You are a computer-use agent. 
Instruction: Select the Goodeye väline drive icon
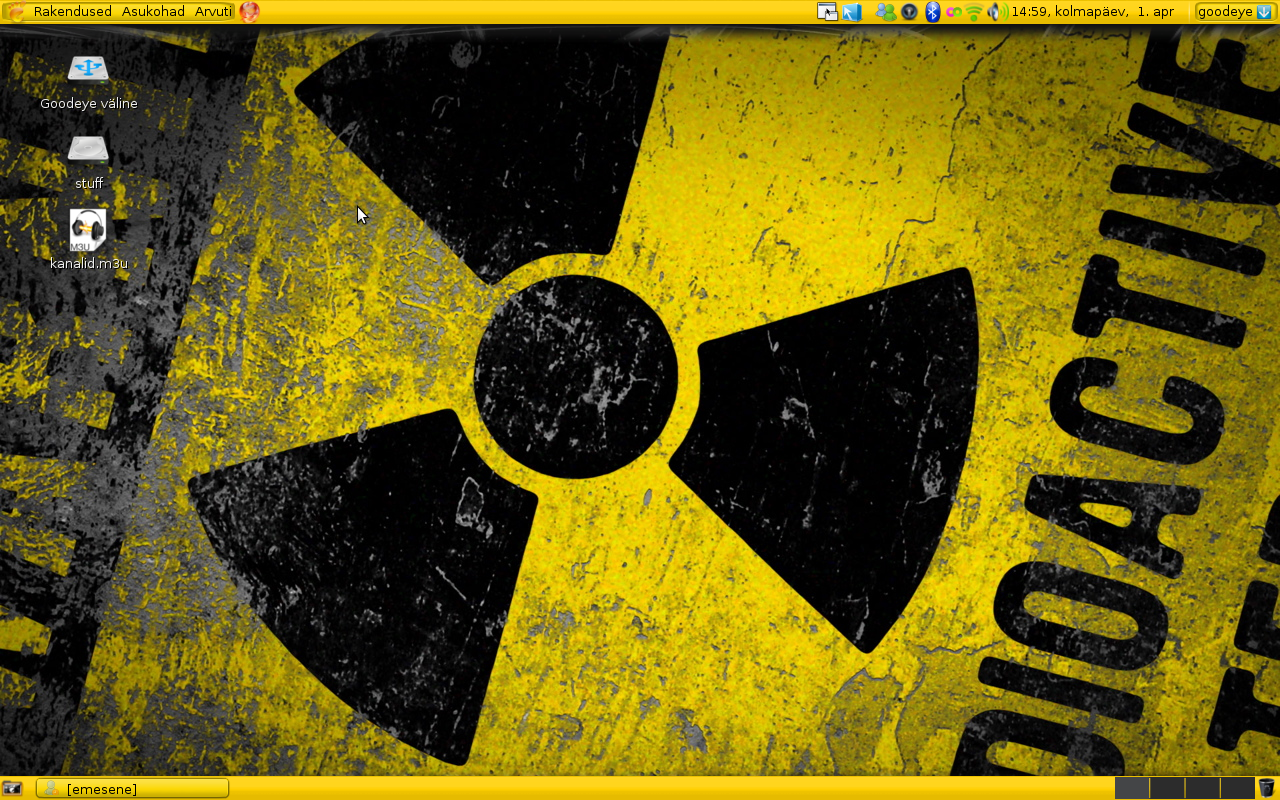pyautogui.click(x=88, y=69)
